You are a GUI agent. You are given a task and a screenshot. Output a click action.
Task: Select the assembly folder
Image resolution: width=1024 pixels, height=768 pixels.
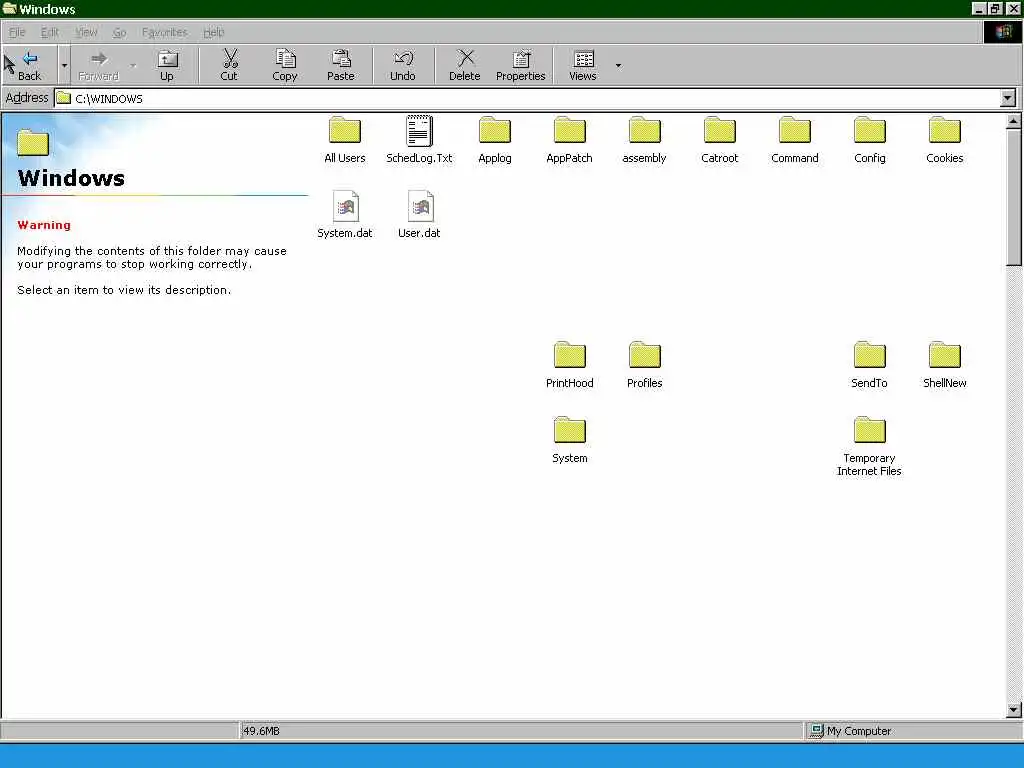click(x=645, y=140)
